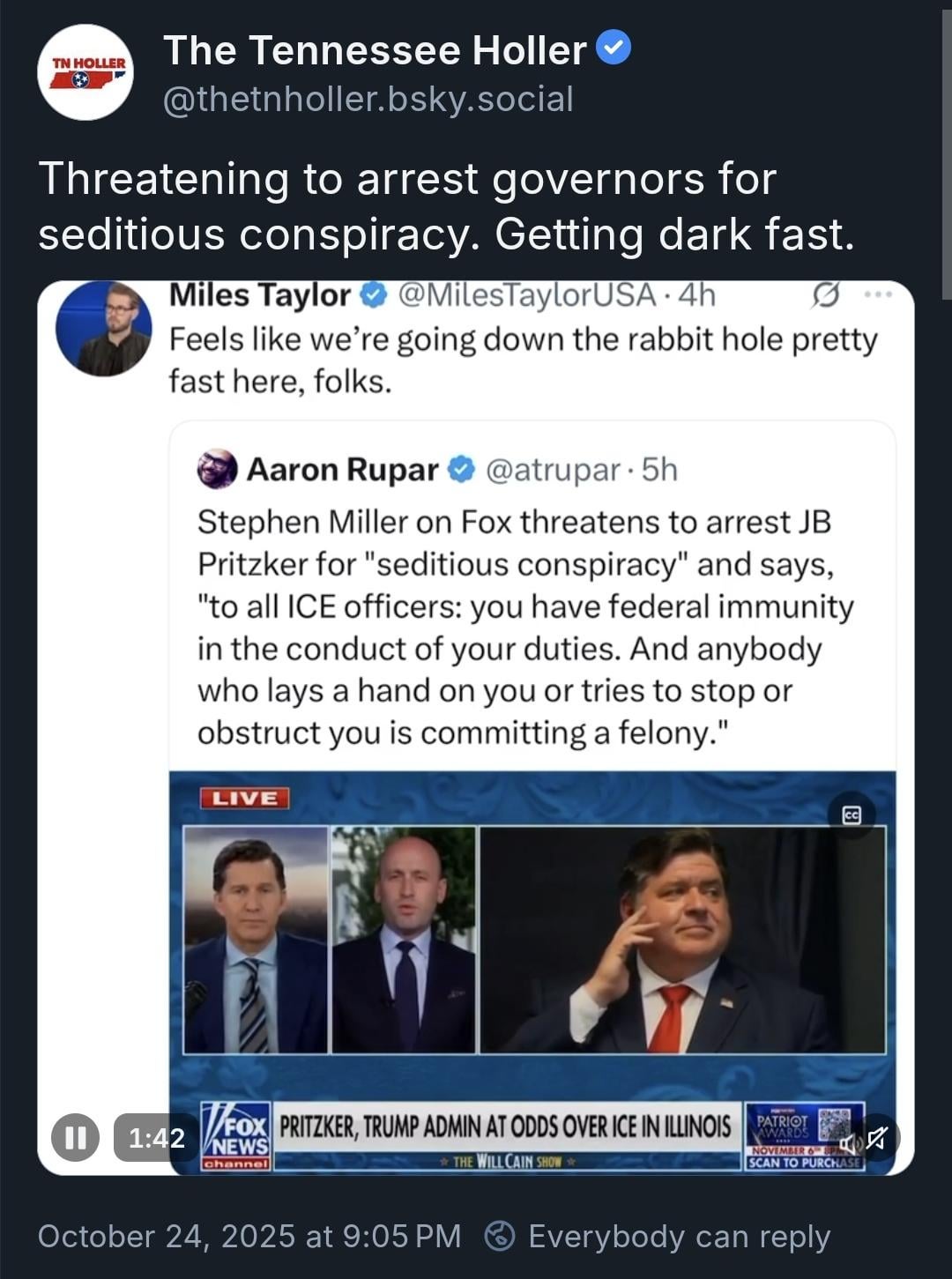Click the verified badge next to Miles Taylor

pyautogui.click(x=375, y=295)
